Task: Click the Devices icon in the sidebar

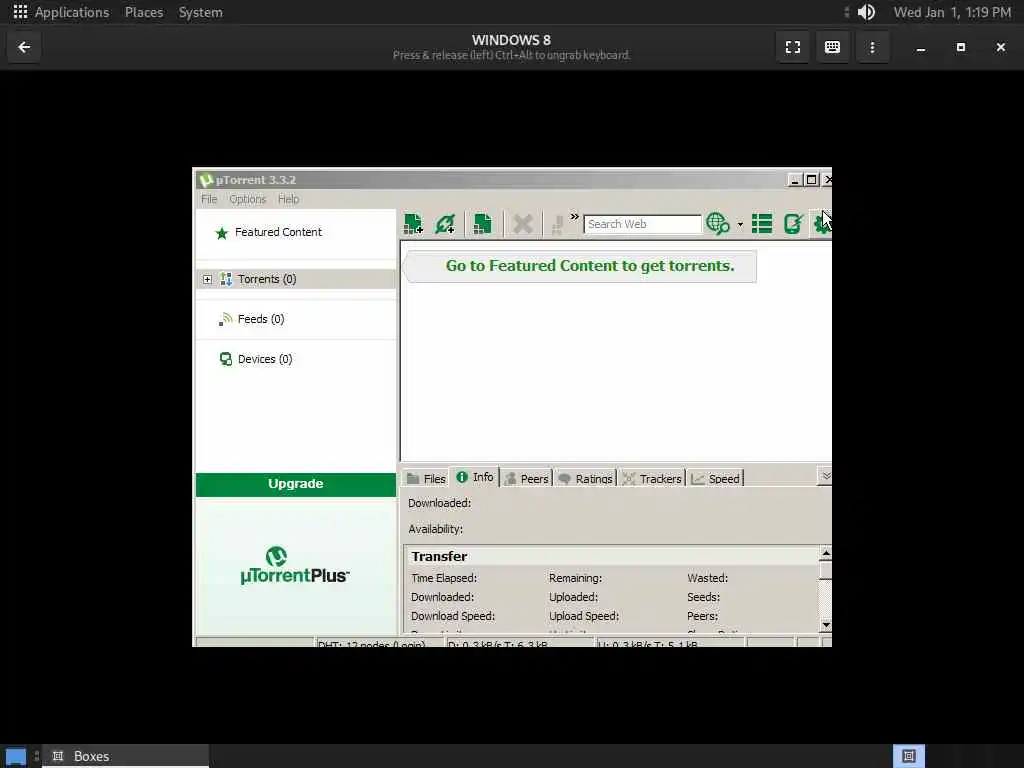Action: click(x=225, y=359)
